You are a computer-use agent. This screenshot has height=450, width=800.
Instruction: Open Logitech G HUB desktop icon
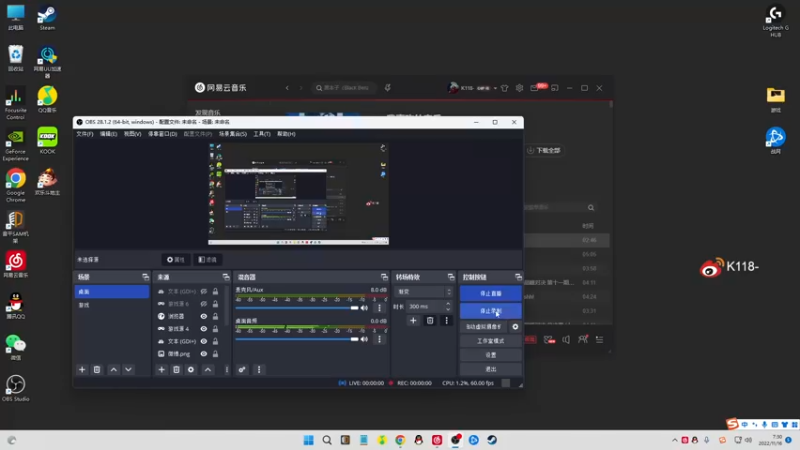[776, 21]
